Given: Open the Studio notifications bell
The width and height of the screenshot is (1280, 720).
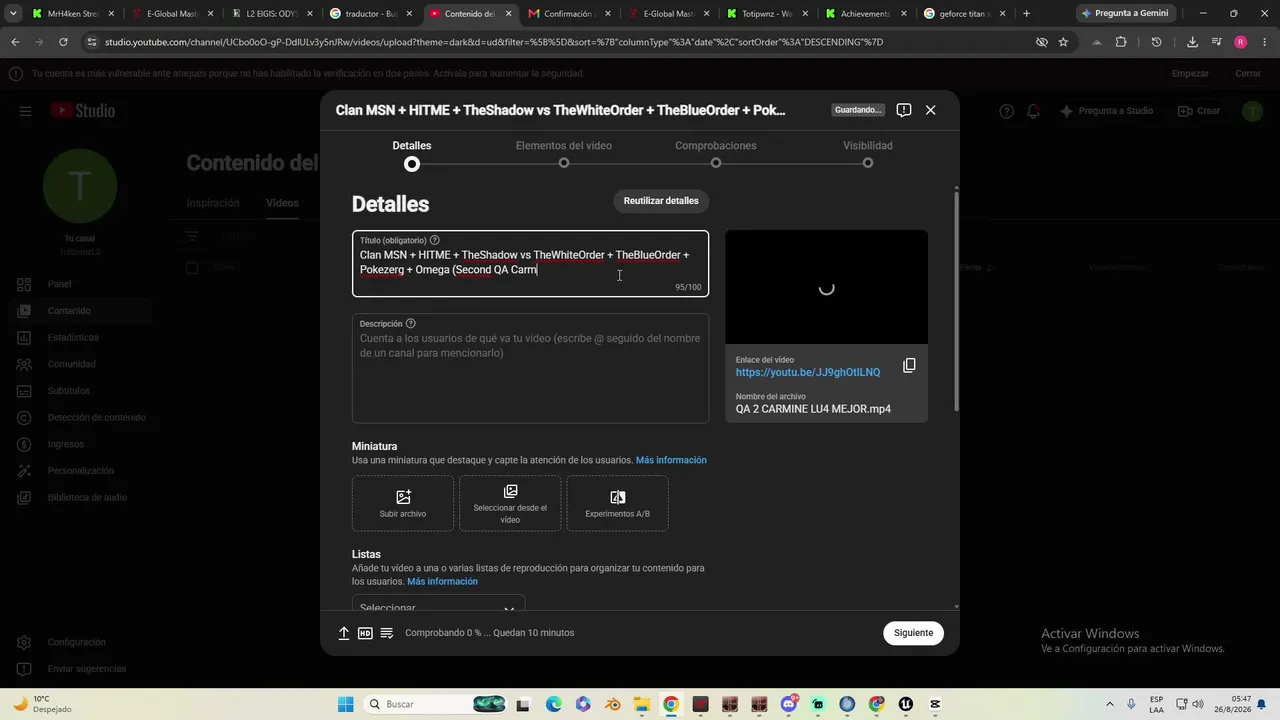Looking at the screenshot, I should (1034, 111).
